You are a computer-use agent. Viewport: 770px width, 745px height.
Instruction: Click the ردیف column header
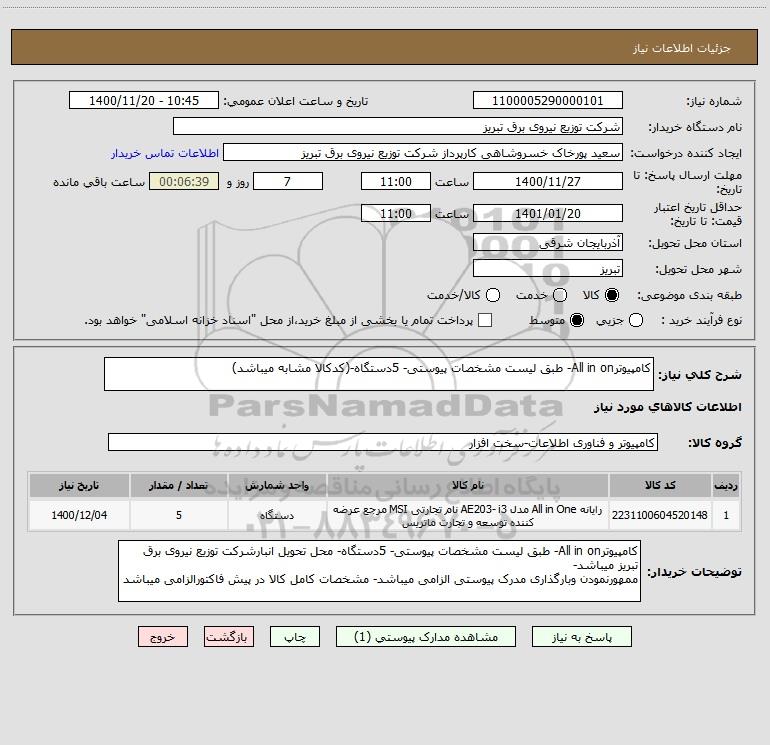pos(726,485)
